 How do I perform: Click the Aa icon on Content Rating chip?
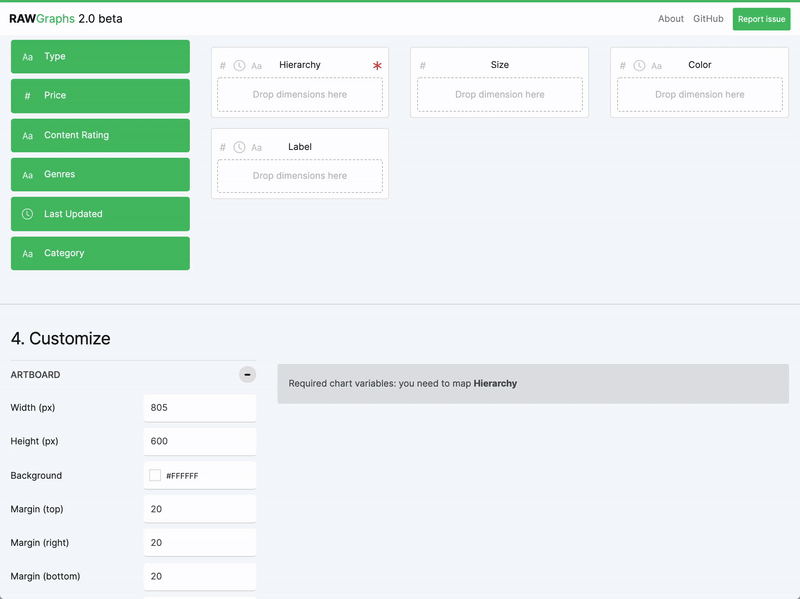28,136
